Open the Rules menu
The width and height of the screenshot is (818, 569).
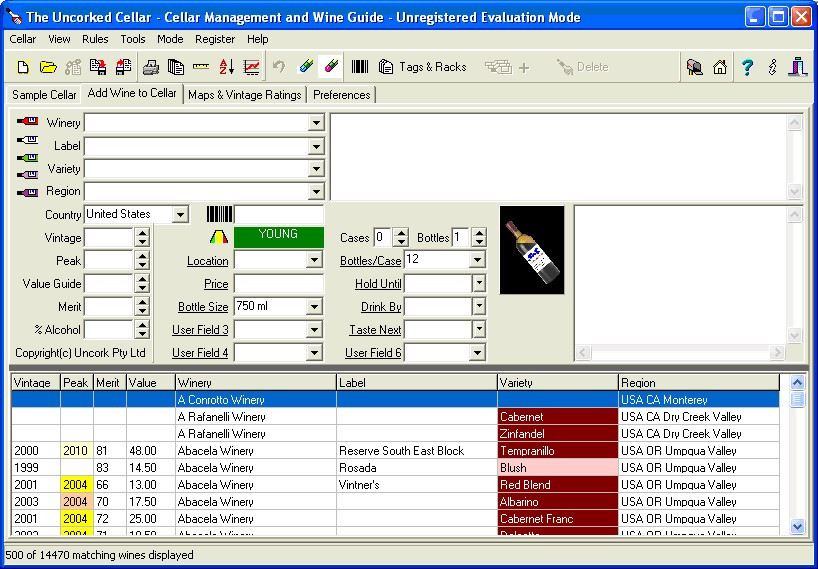[95, 39]
